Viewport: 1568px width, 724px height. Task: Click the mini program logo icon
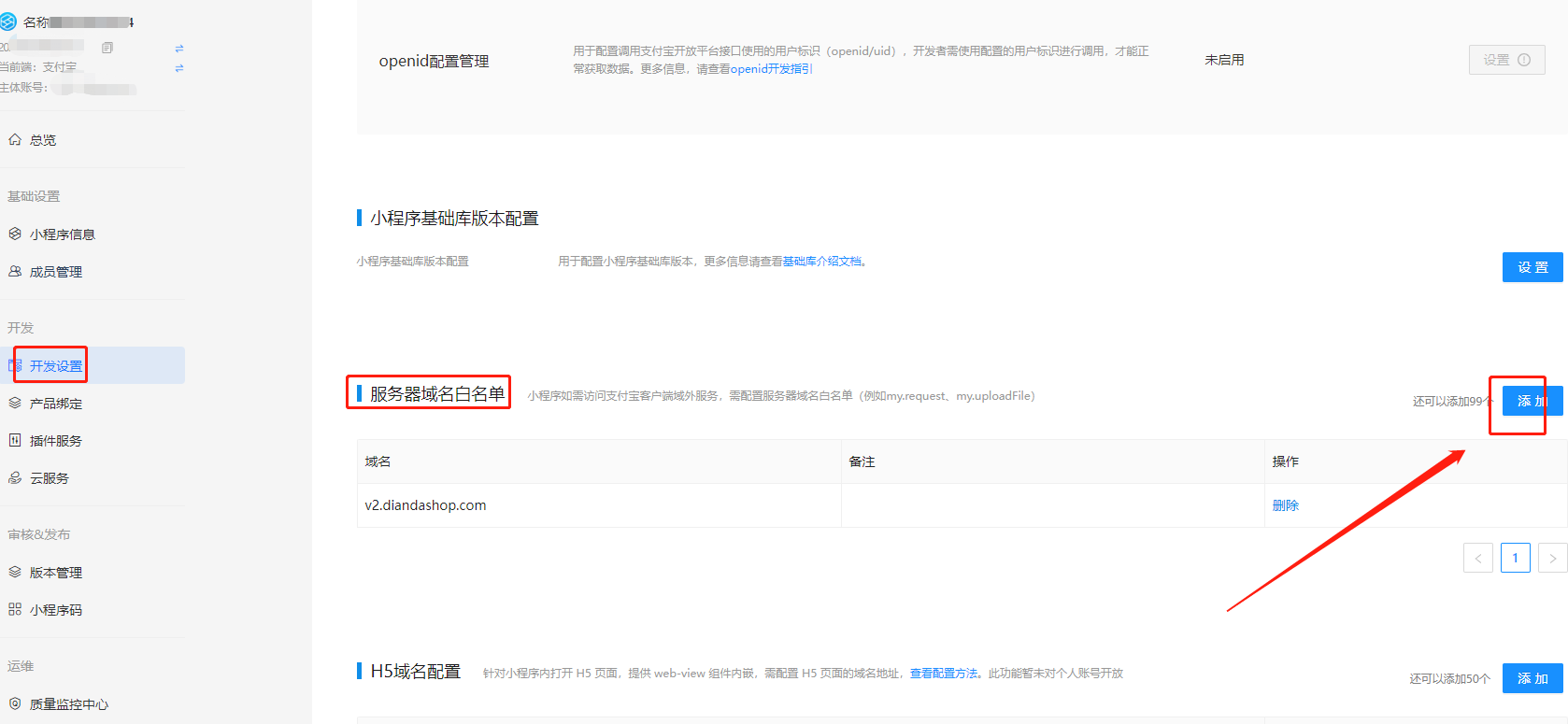click(8, 21)
